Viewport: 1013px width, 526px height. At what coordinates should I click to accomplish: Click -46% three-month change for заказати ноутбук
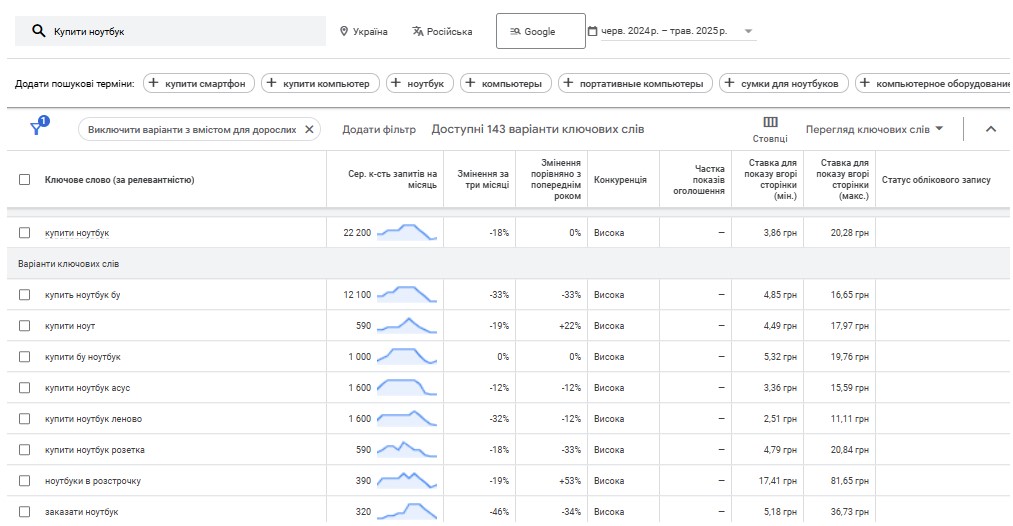[499, 512]
